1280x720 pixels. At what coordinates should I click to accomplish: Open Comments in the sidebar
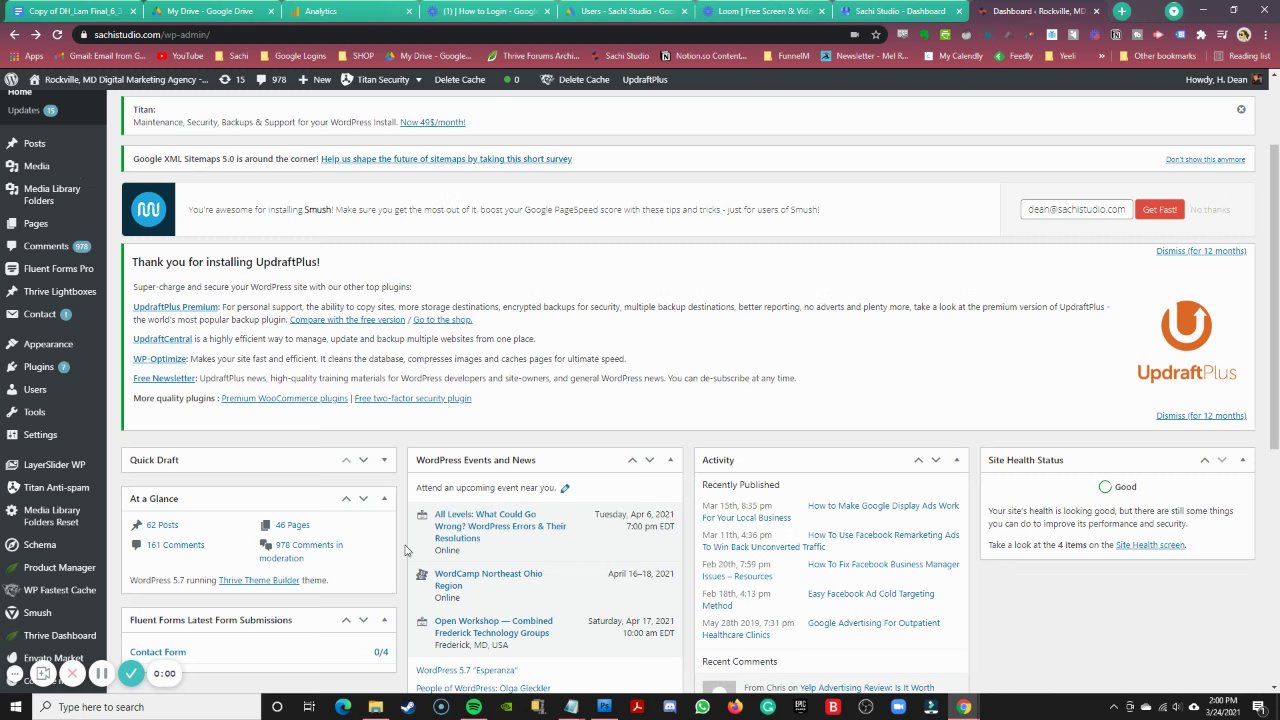click(46, 246)
